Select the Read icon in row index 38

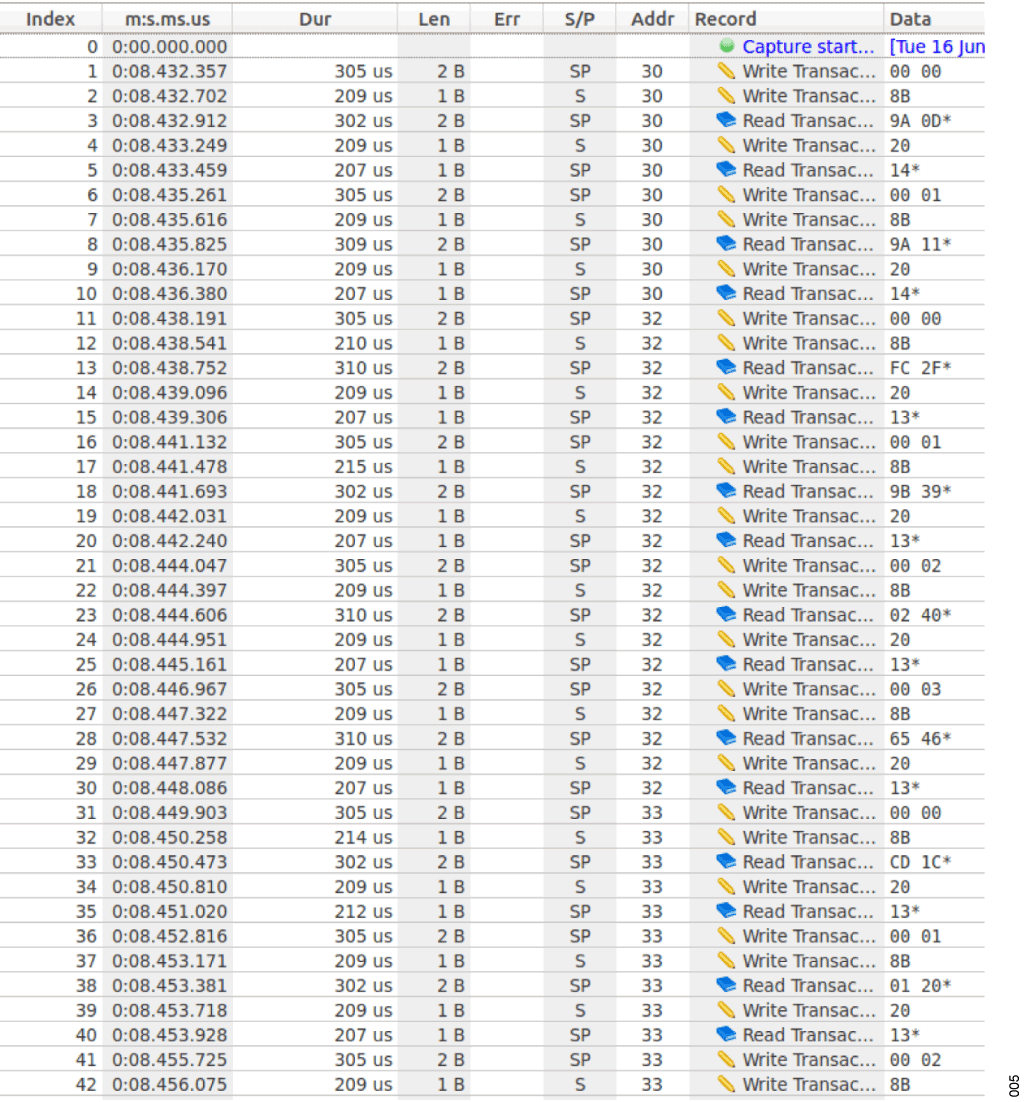727,986
